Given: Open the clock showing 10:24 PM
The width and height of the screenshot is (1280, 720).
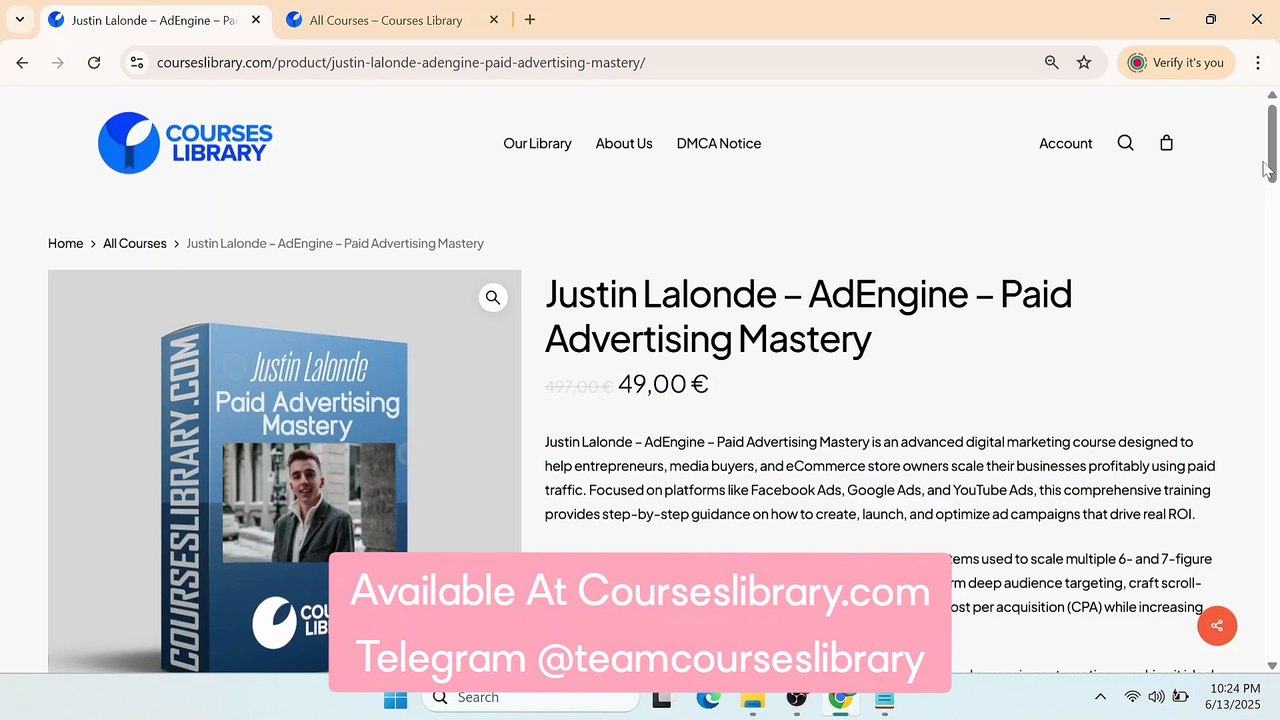Looking at the screenshot, I should click(x=1233, y=697).
